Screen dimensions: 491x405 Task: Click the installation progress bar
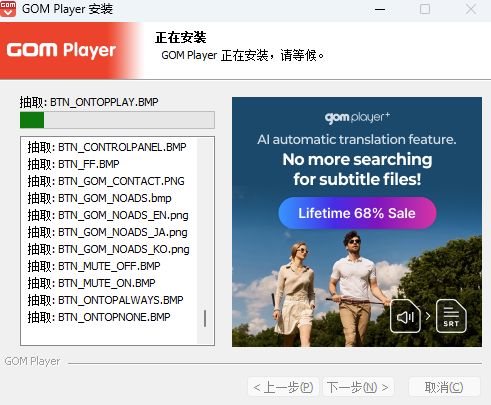click(117, 120)
